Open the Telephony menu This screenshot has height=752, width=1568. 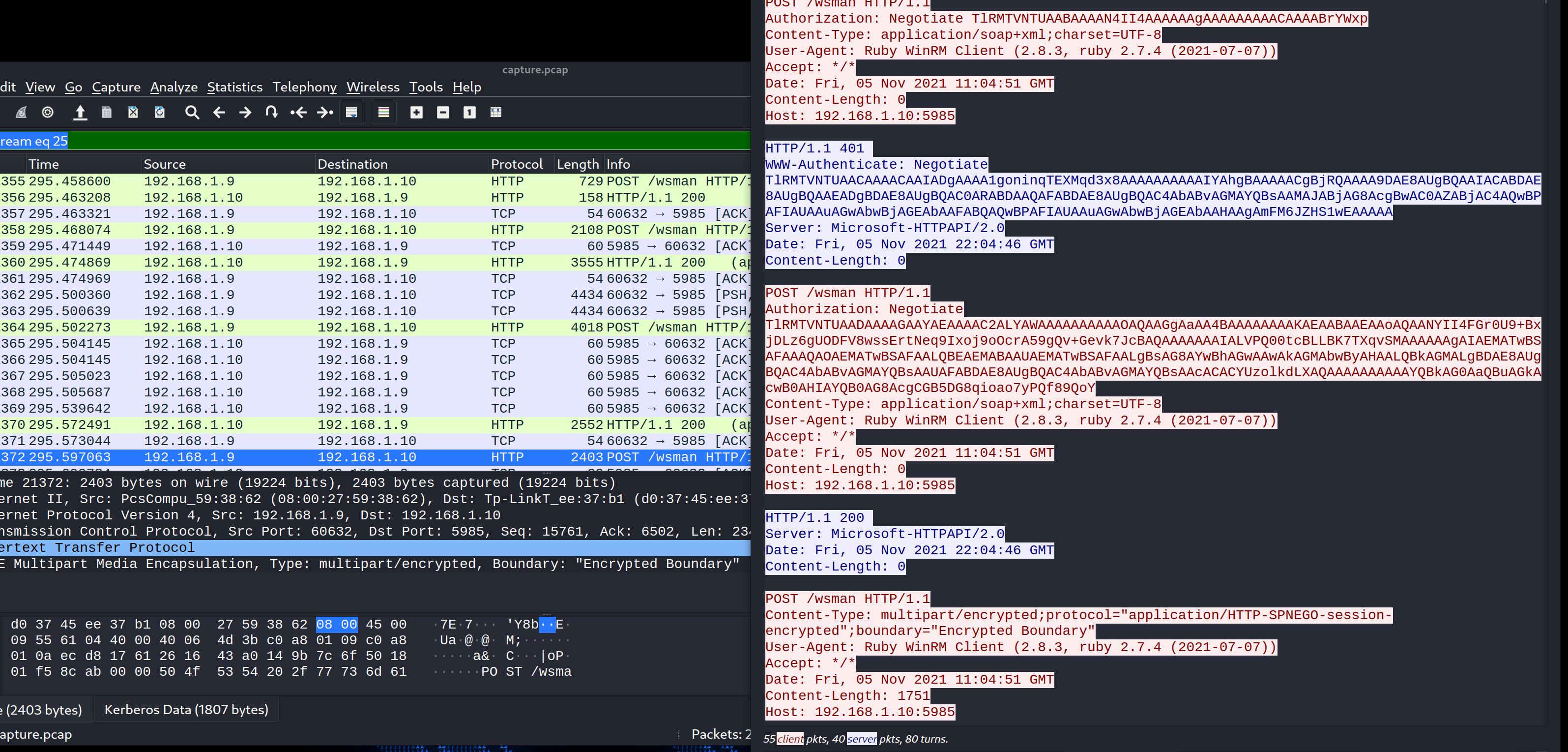(x=304, y=87)
